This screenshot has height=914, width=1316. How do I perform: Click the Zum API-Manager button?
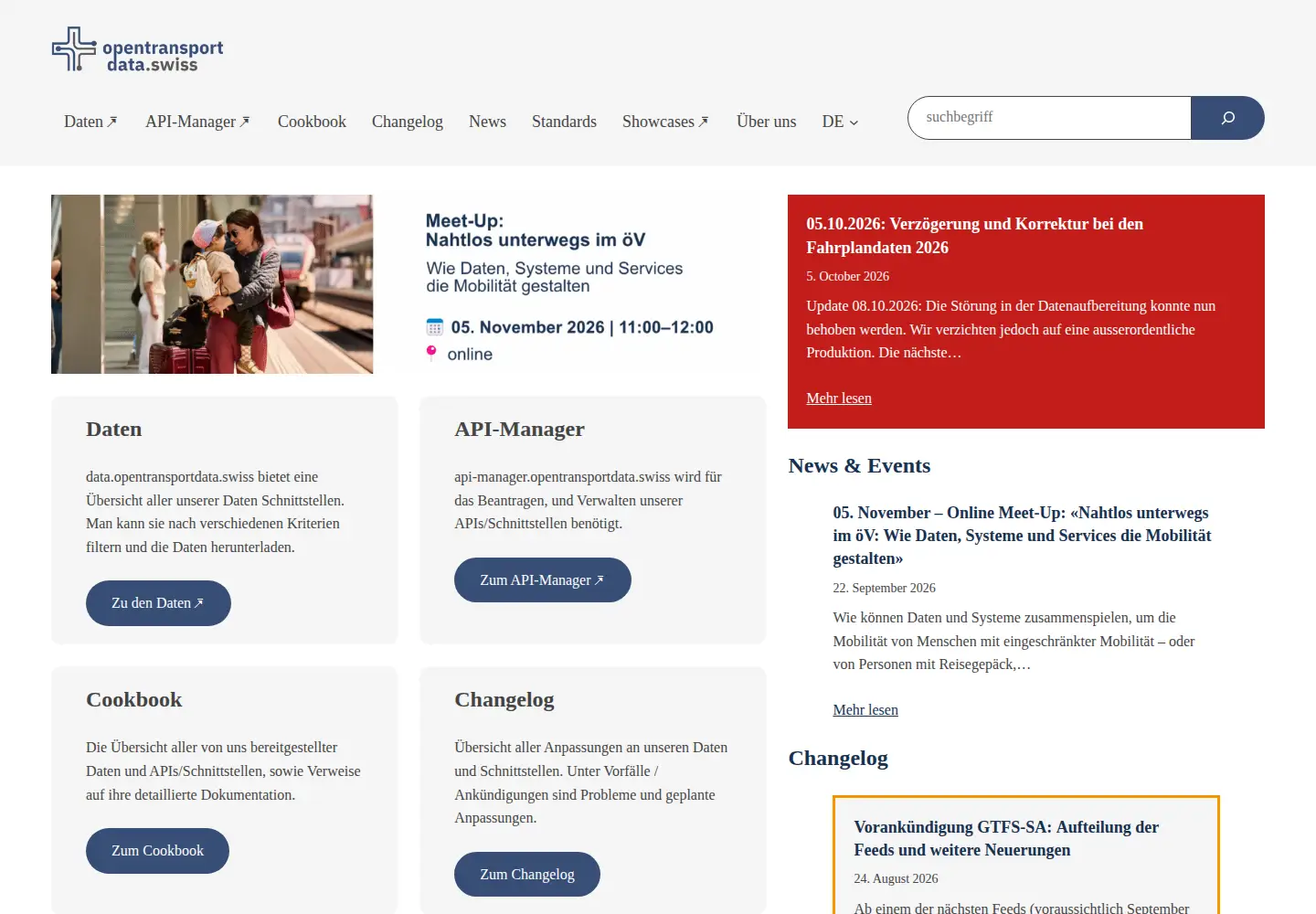(543, 580)
